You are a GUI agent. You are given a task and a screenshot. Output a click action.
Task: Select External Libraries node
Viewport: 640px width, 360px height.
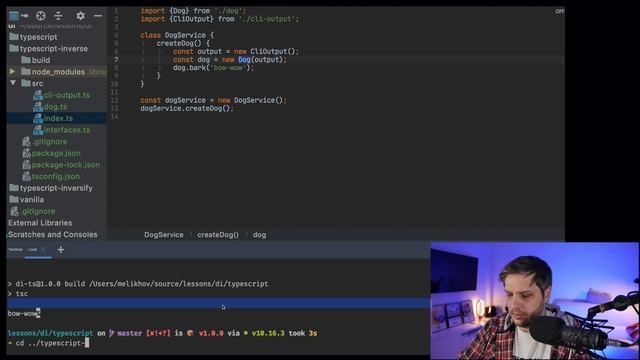tap(40, 223)
